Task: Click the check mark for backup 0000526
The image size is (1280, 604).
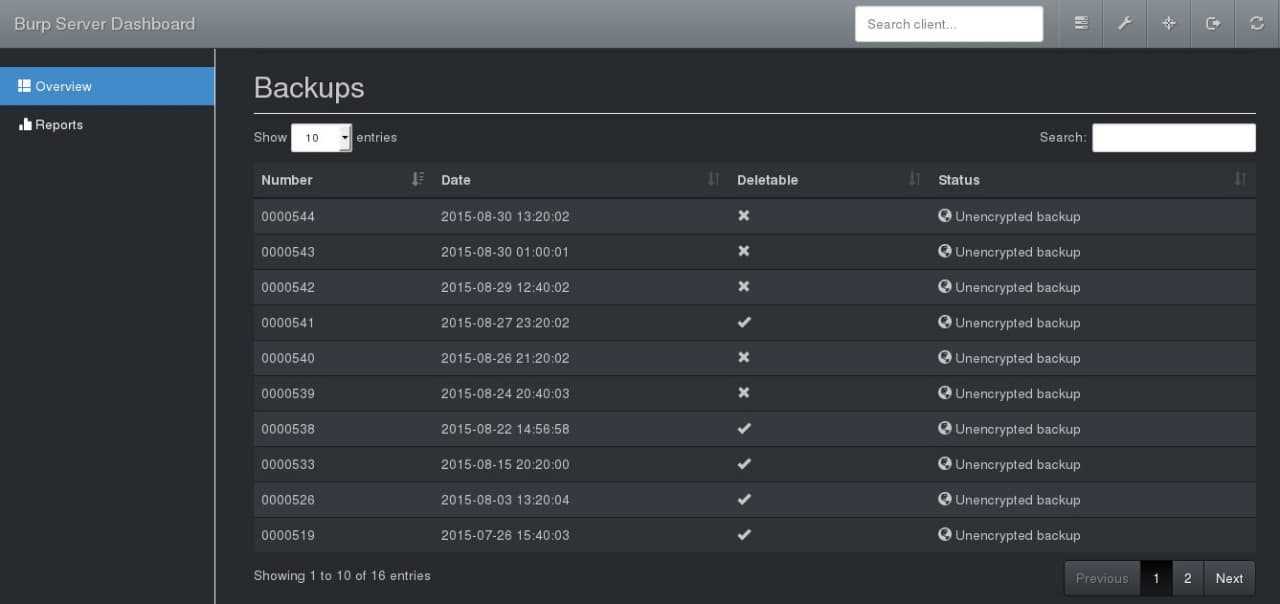Action: pyautogui.click(x=744, y=499)
